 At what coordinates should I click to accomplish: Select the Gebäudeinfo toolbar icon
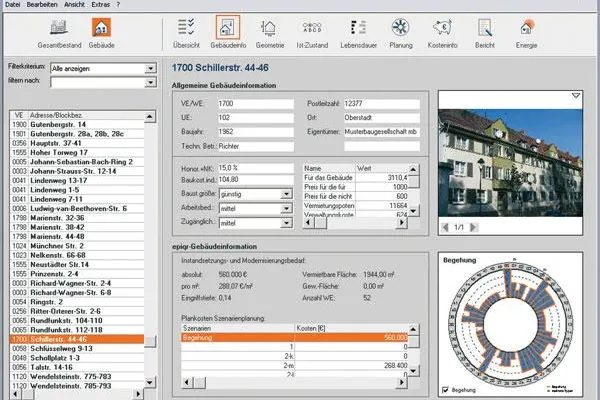coord(228,28)
